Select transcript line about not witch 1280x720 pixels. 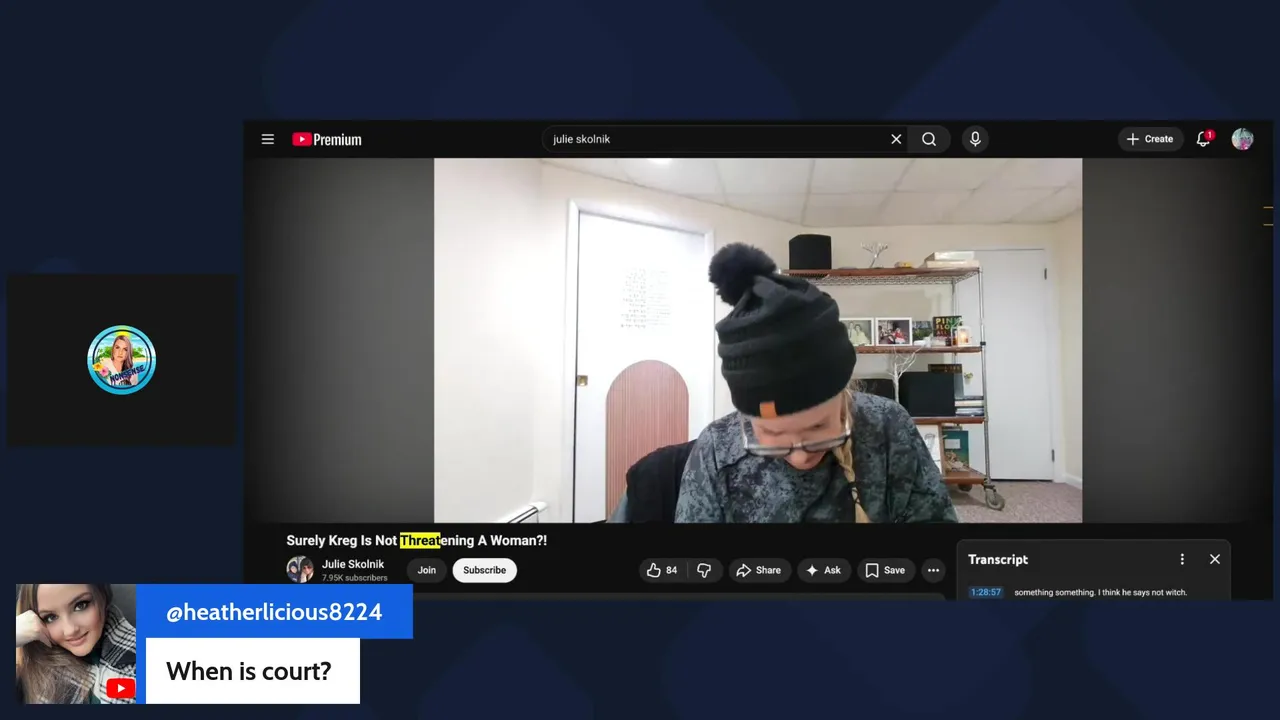1100,592
